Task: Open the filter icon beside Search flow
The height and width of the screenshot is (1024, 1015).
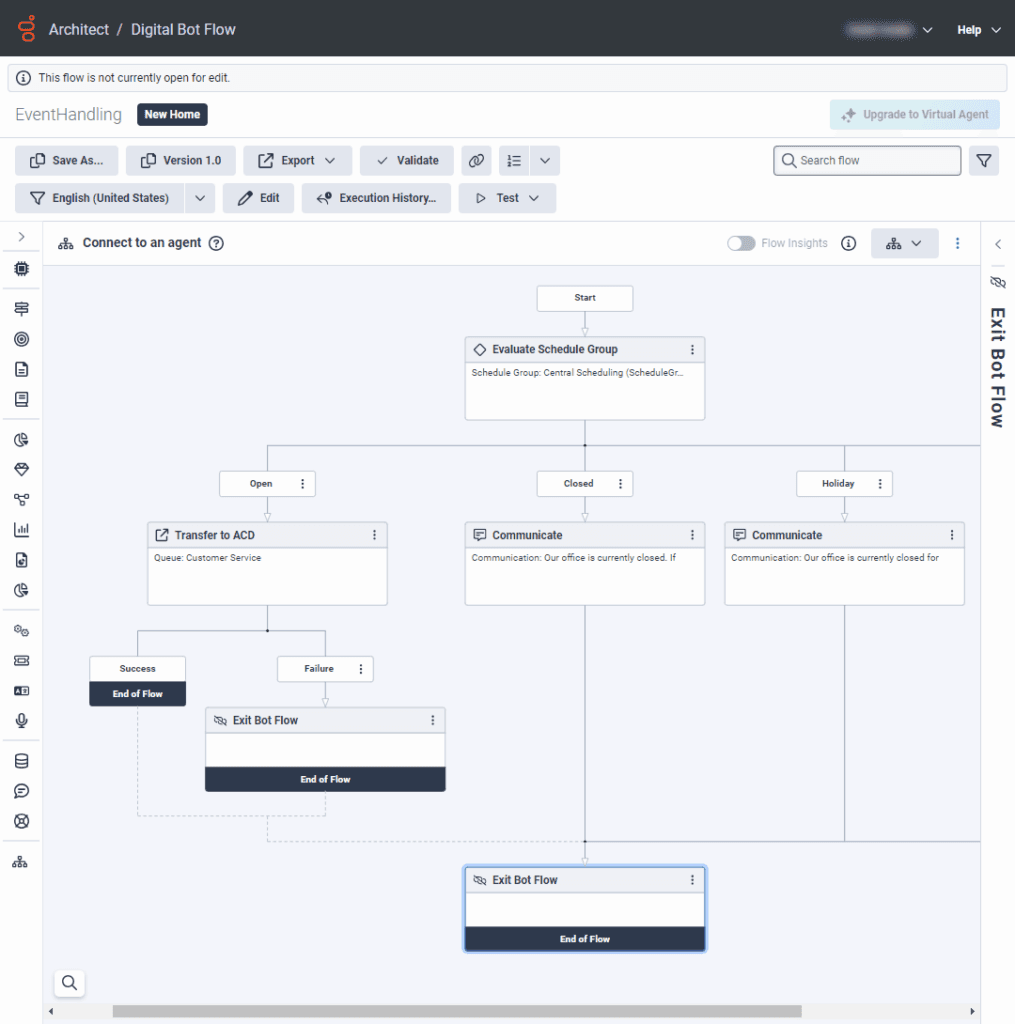Action: coord(984,160)
